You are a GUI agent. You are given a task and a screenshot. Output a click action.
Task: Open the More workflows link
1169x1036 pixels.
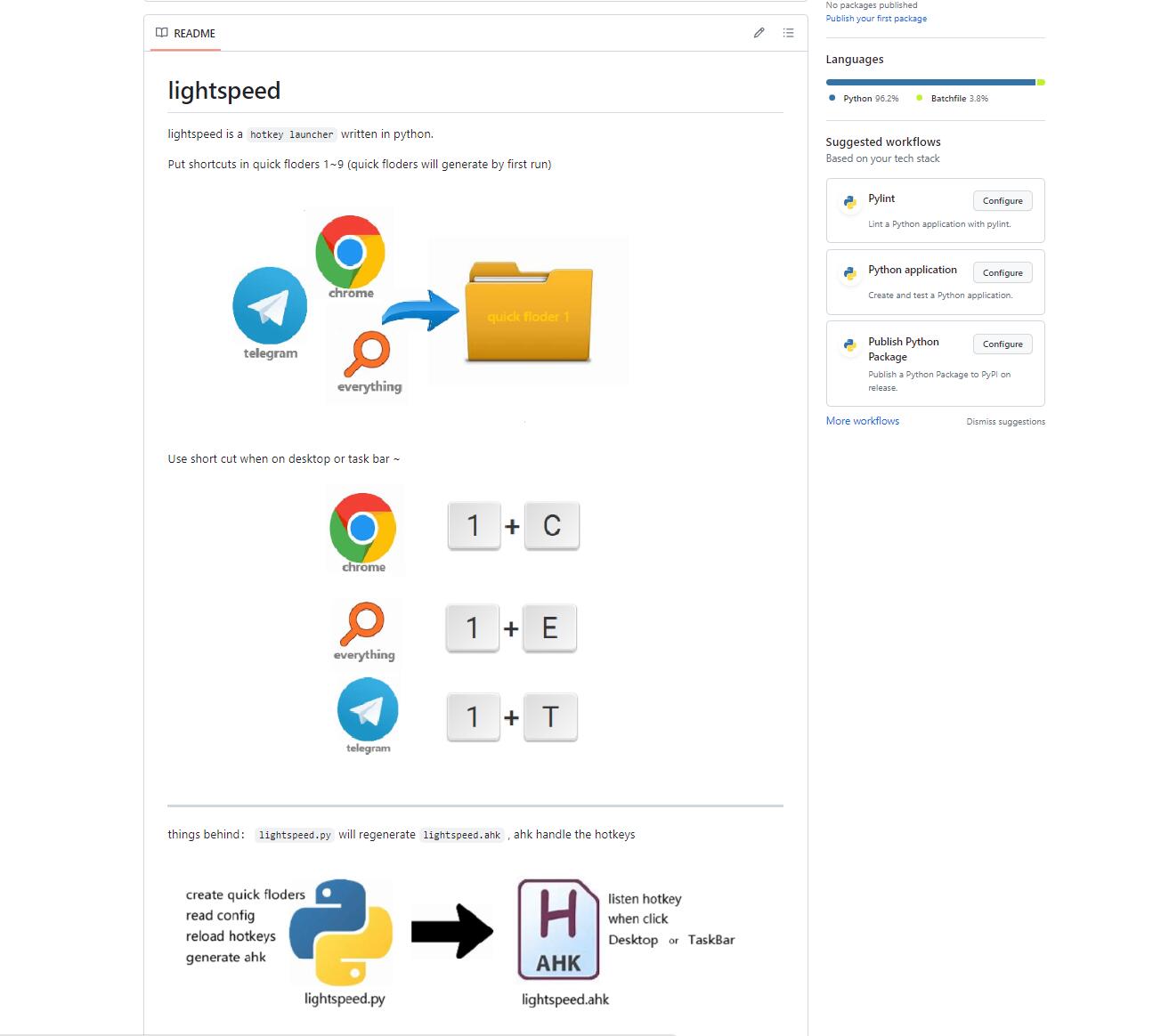click(x=863, y=421)
